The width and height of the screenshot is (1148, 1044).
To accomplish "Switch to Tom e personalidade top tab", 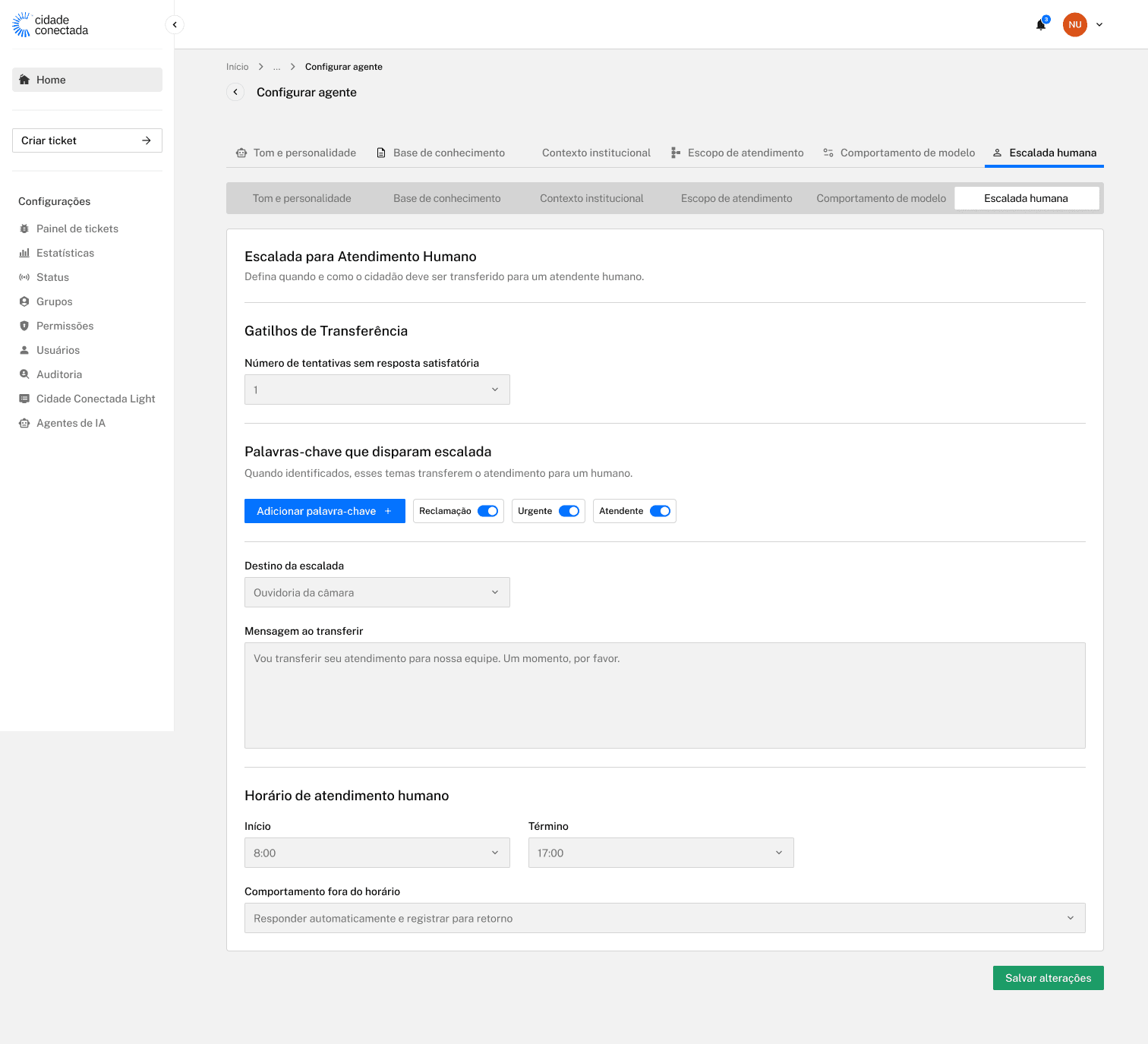I will [296, 153].
